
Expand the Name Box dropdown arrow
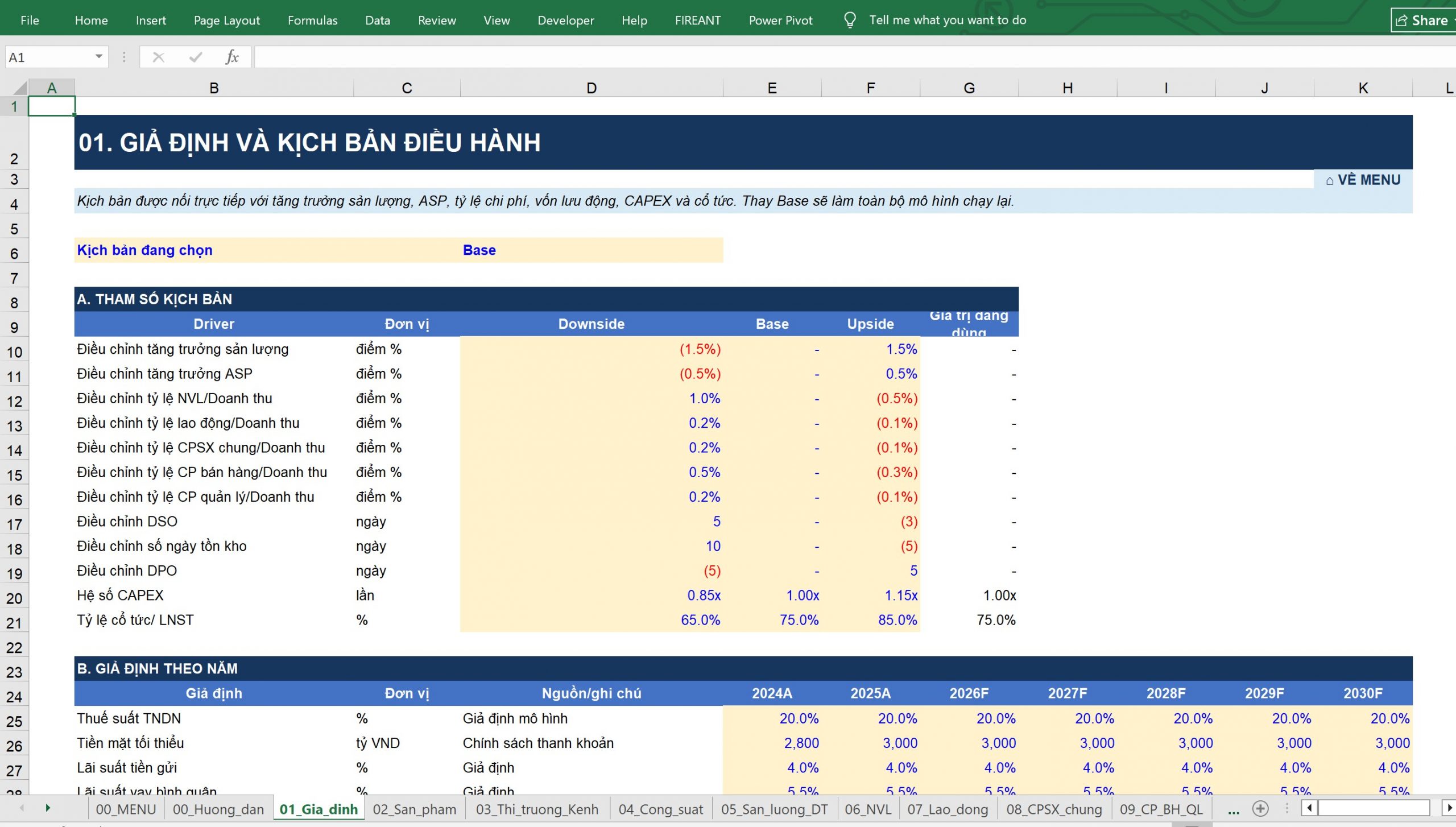point(99,57)
